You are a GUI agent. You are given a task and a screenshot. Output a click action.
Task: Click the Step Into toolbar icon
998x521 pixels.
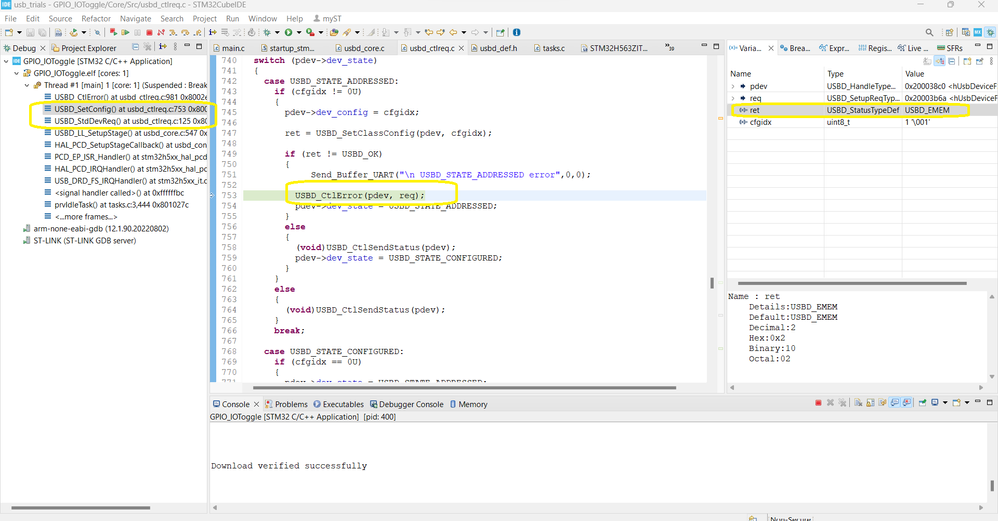coord(172,32)
